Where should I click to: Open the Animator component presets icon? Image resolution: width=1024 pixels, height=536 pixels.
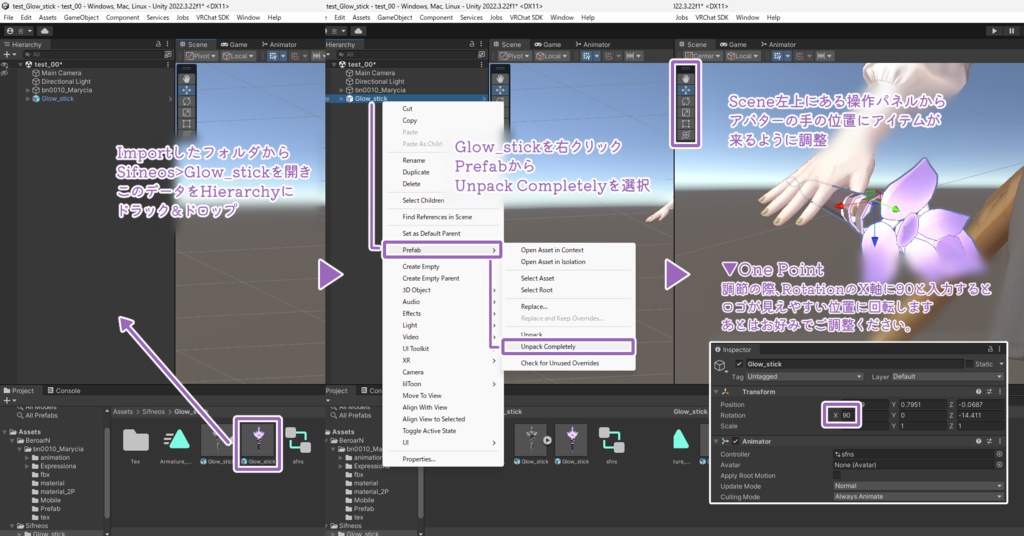pos(989,441)
